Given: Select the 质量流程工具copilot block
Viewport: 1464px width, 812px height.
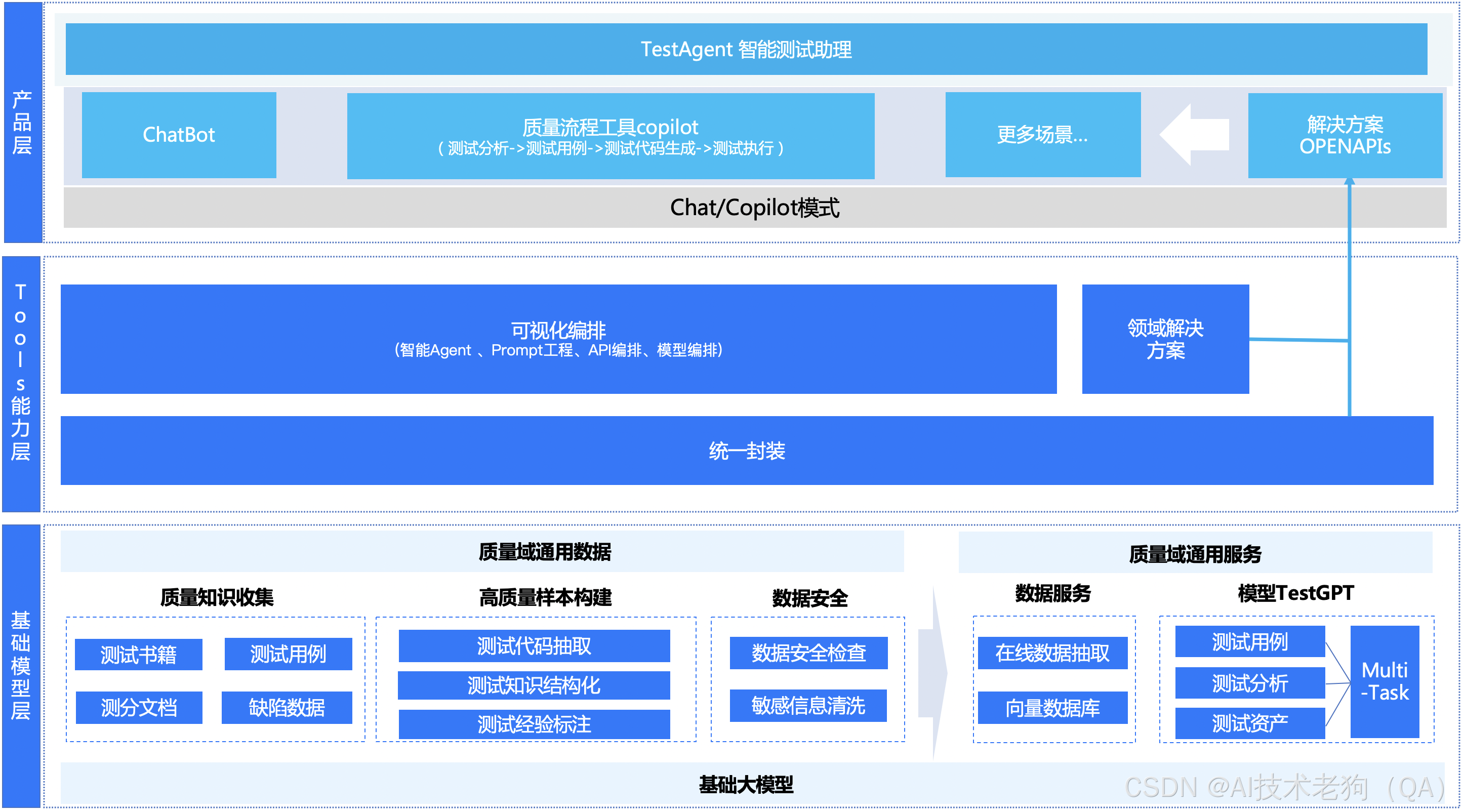Looking at the screenshot, I should coord(611,136).
